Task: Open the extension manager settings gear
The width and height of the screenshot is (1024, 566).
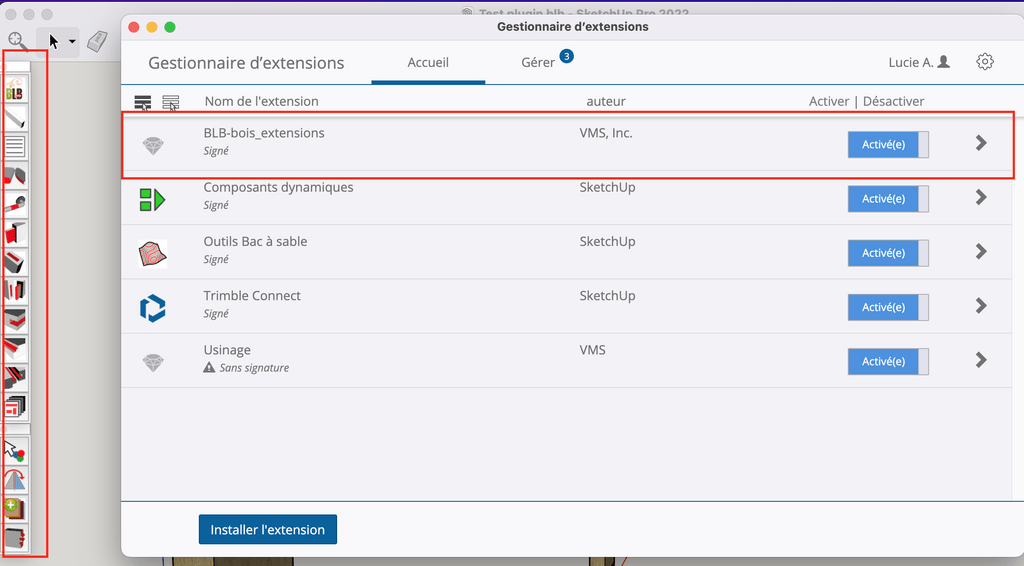Action: [985, 62]
